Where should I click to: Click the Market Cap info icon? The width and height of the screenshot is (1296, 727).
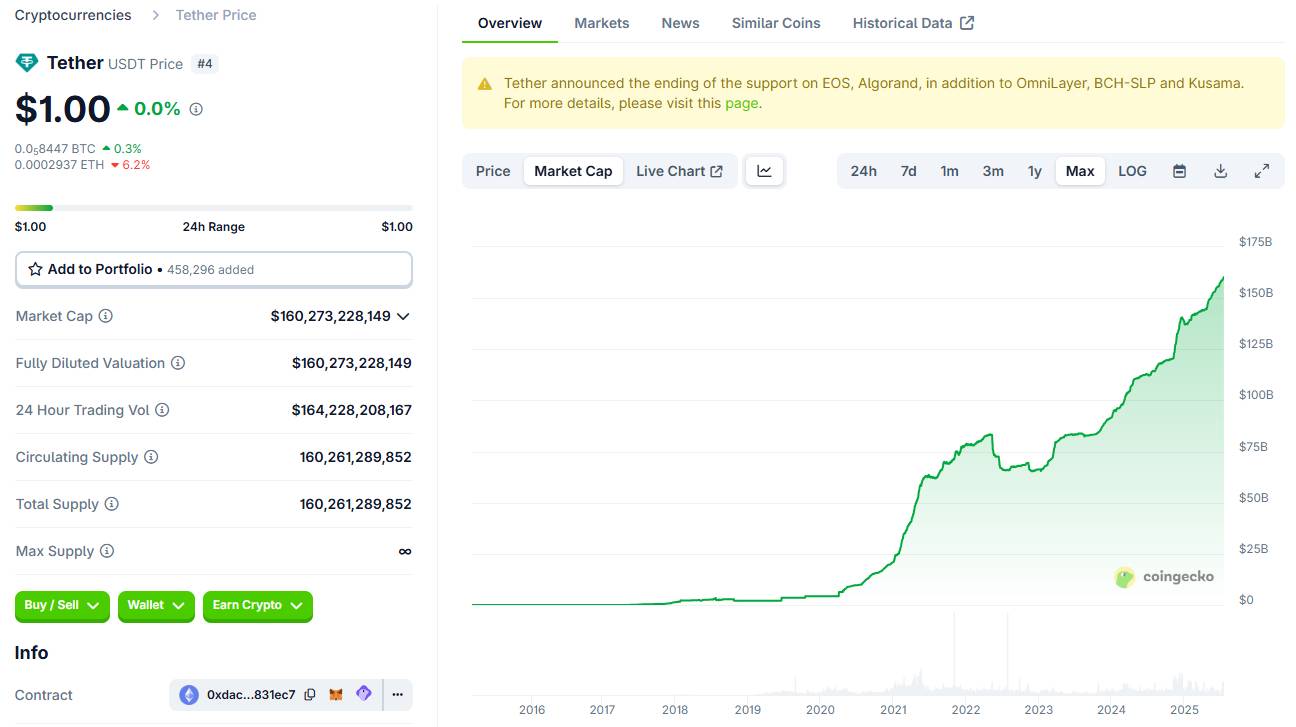tap(105, 316)
